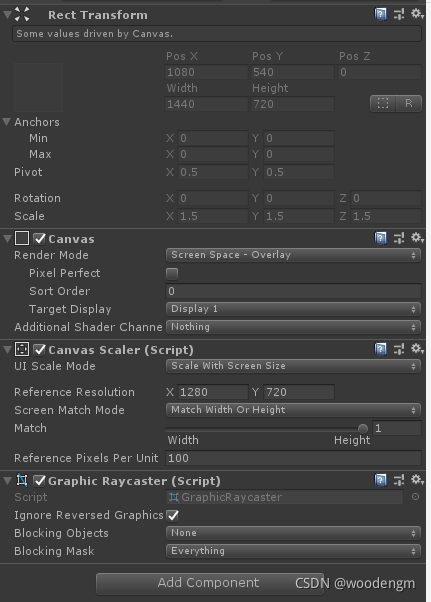This screenshot has width=431, height=602.
Task: Open the Screen Match Mode dropdown
Action: [x=294, y=410]
